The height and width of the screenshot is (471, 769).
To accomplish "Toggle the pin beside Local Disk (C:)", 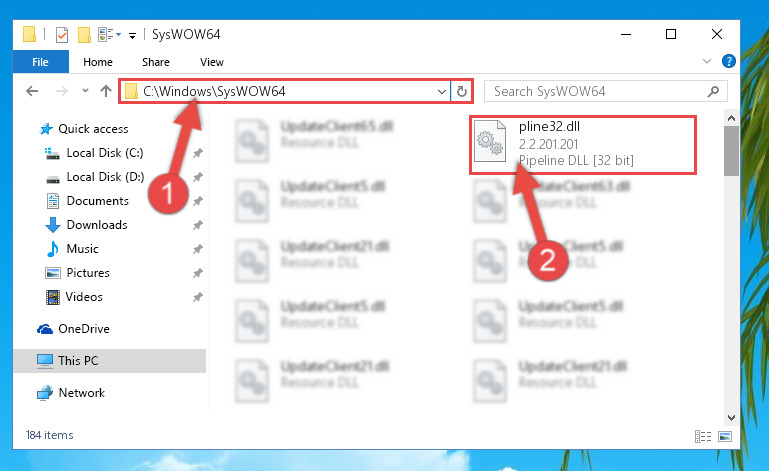I will pos(198,153).
